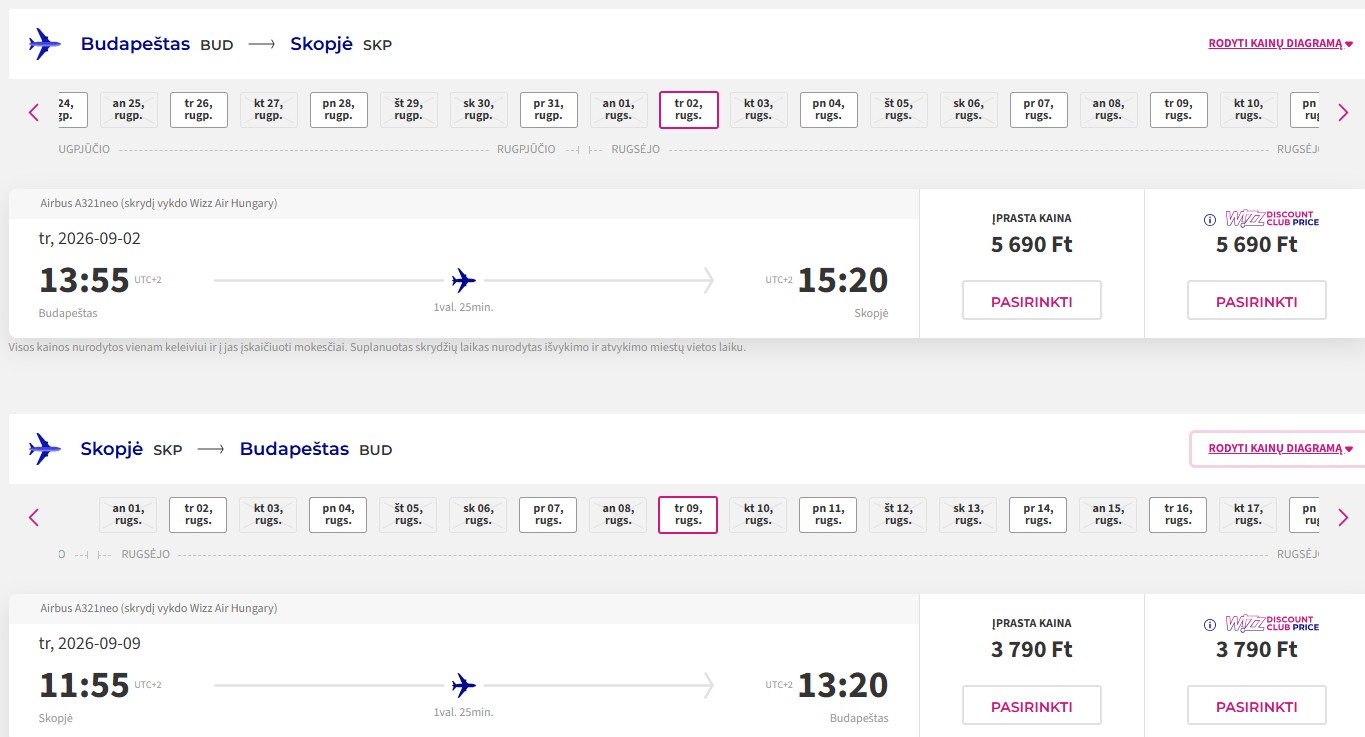
Task: Pick return date tr 02, rugs.
Action: (x=198, y=515)
